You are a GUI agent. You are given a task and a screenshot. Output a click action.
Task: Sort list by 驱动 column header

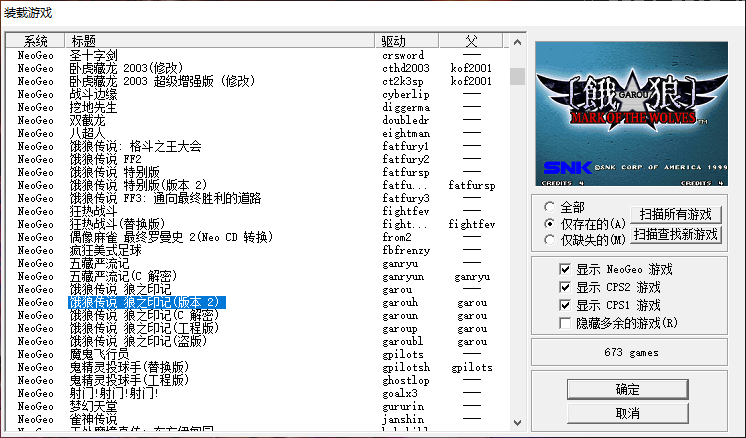(x=407, y=41)
